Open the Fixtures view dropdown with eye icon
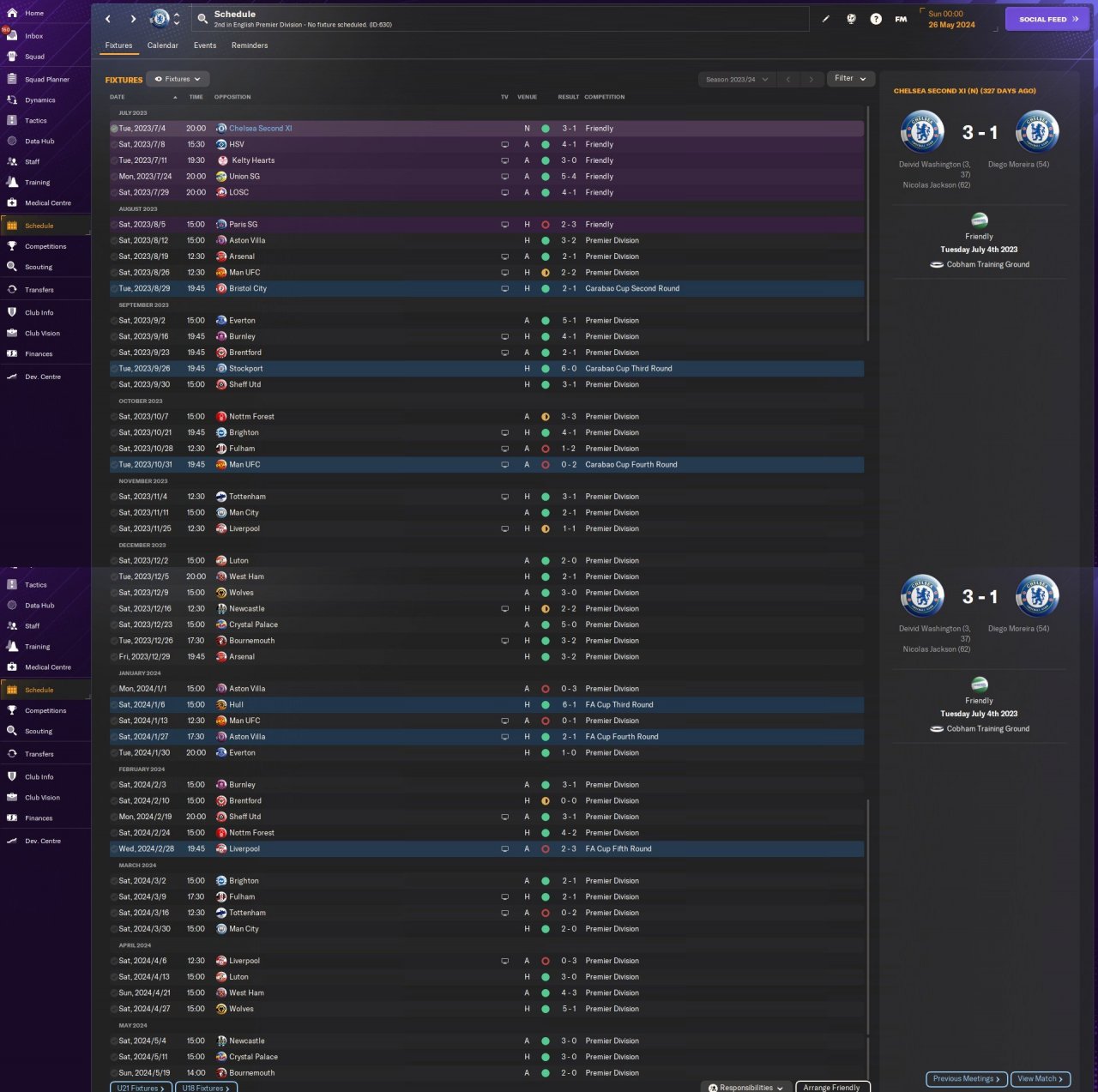Image resolution: width=1098 pixels, height=1092 pixels. pyautogui.click(x=178, y=79)
